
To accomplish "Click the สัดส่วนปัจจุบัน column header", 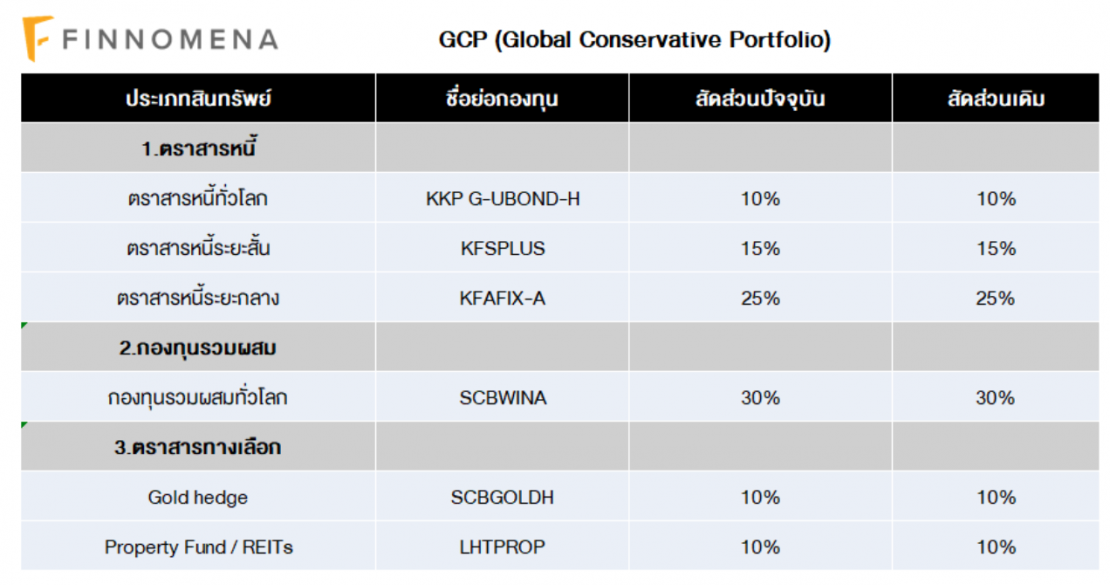I will 760,99.
